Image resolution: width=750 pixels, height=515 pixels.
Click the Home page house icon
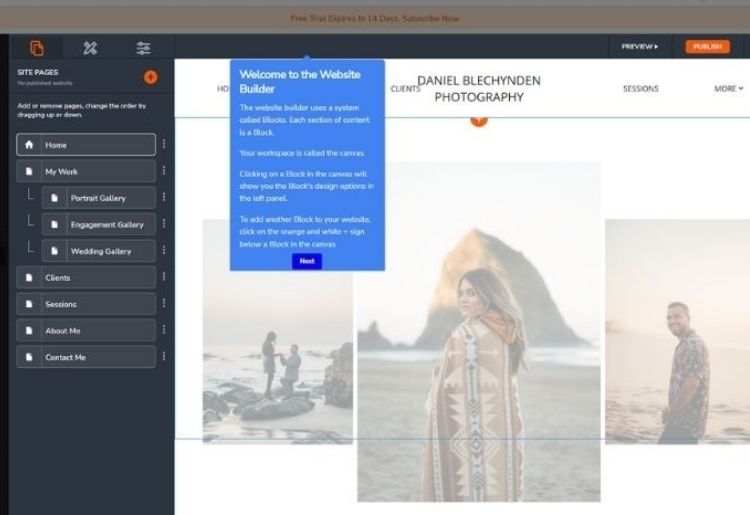tap(29, 144)
